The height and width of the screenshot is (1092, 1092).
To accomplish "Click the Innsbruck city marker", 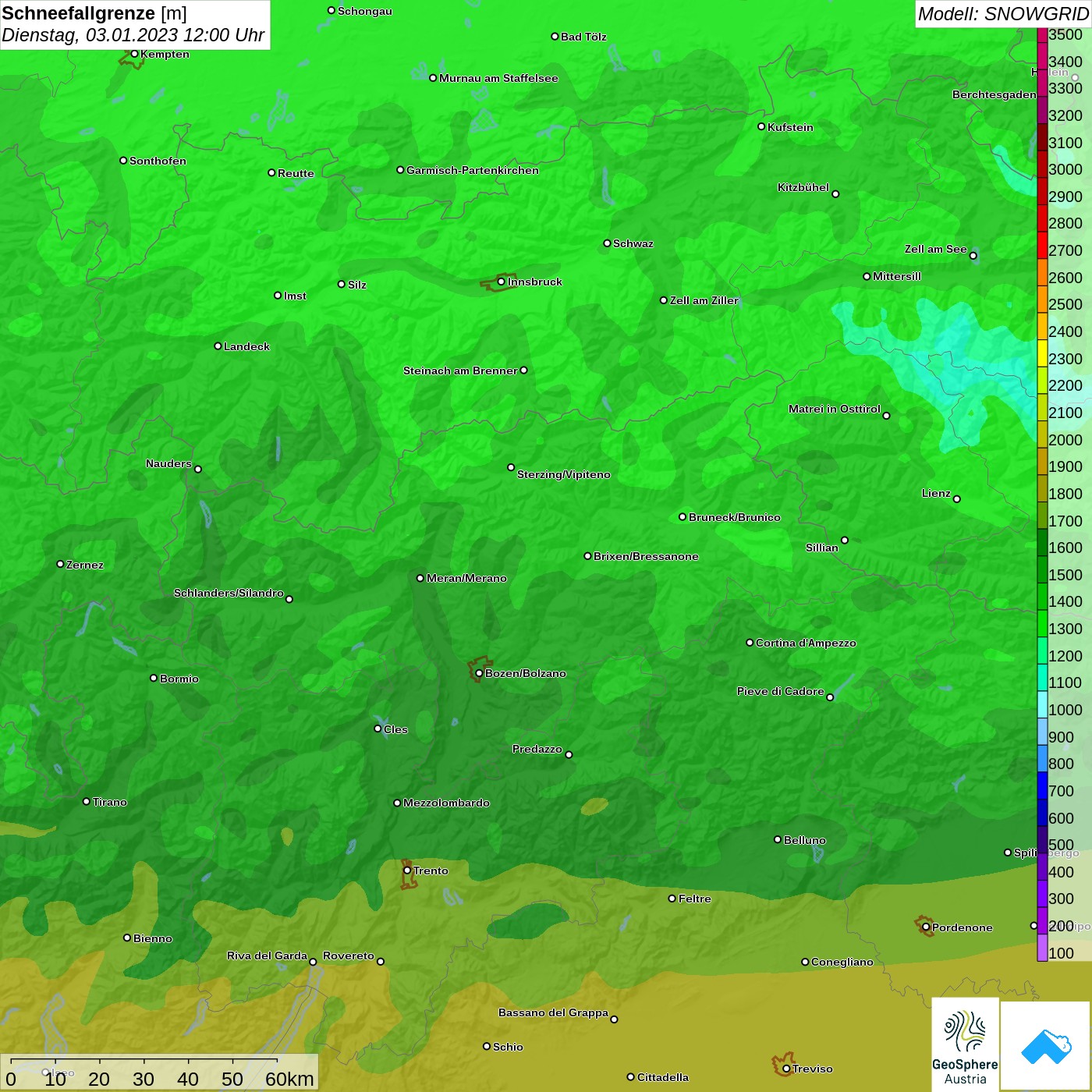I will 501,282.
